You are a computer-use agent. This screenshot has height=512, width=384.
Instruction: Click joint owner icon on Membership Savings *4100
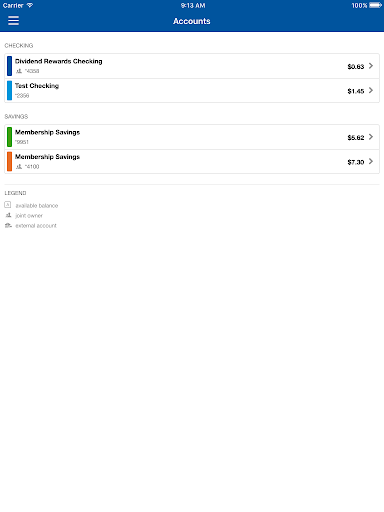pos(19,166)
